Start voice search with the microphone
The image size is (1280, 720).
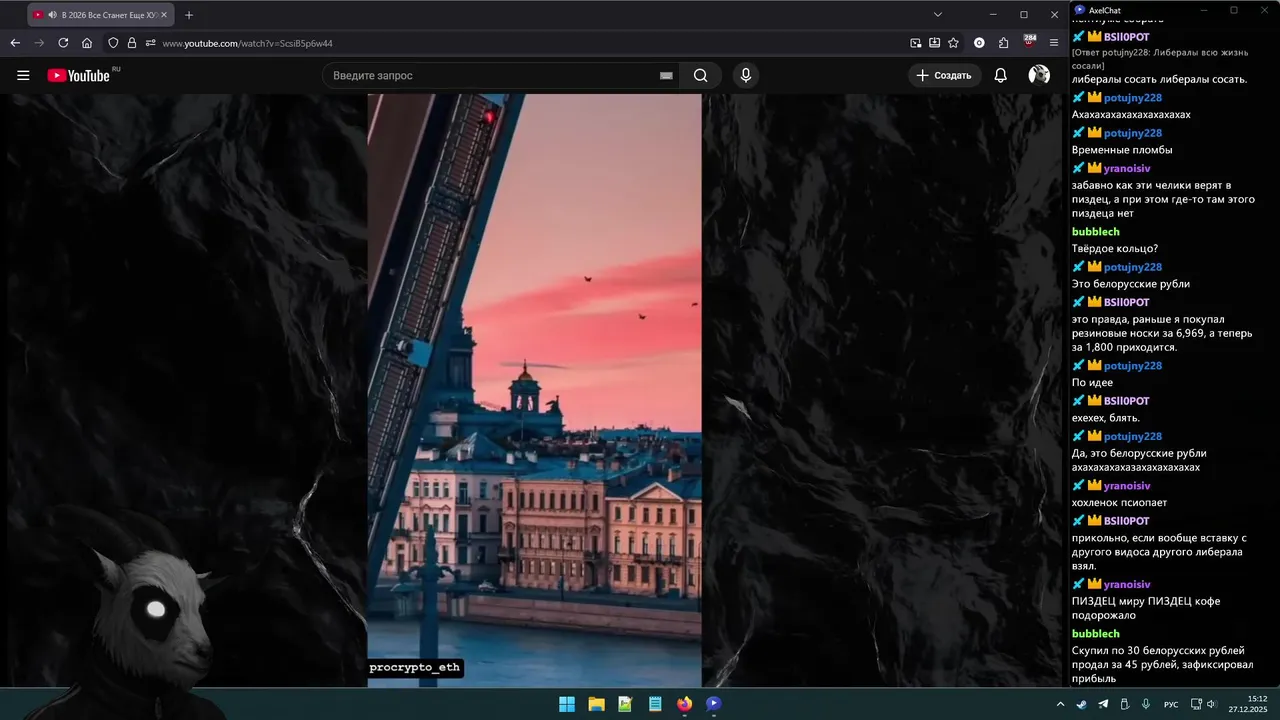(x=745, y=75)
